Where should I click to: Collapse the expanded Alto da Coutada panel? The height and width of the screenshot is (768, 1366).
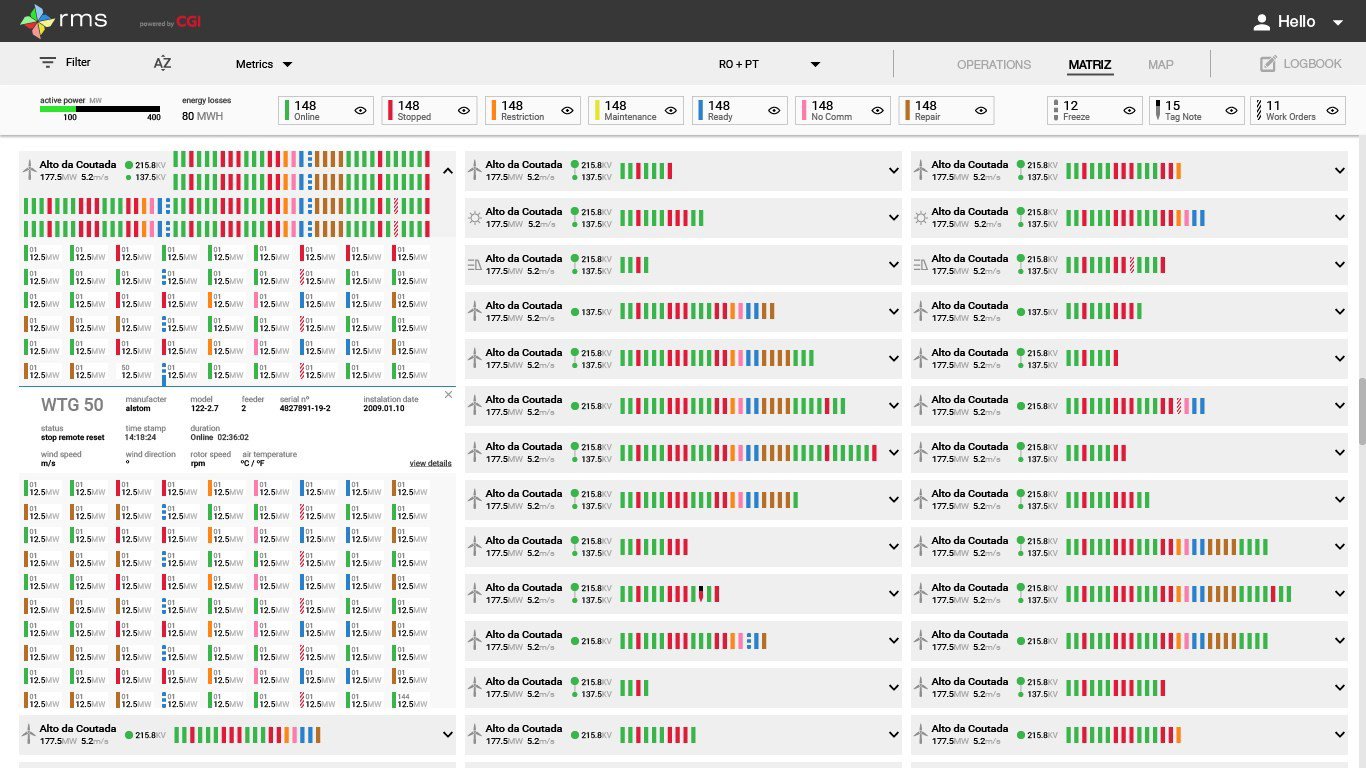click(x=447, y=171)
